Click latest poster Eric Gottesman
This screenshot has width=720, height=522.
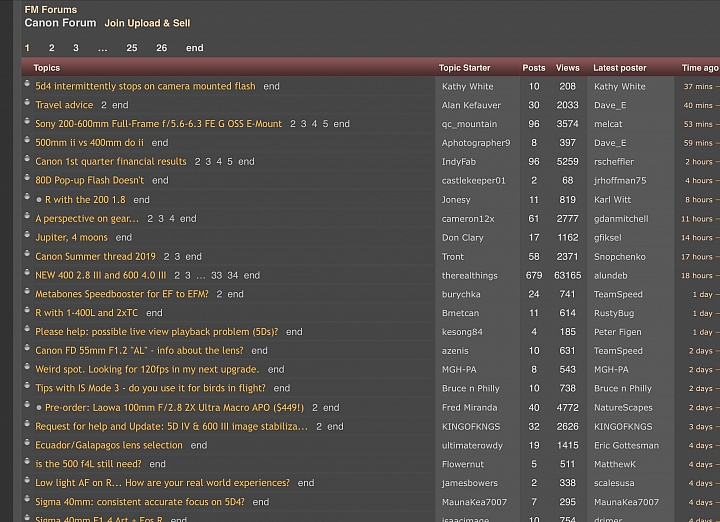tap(626, 445)
